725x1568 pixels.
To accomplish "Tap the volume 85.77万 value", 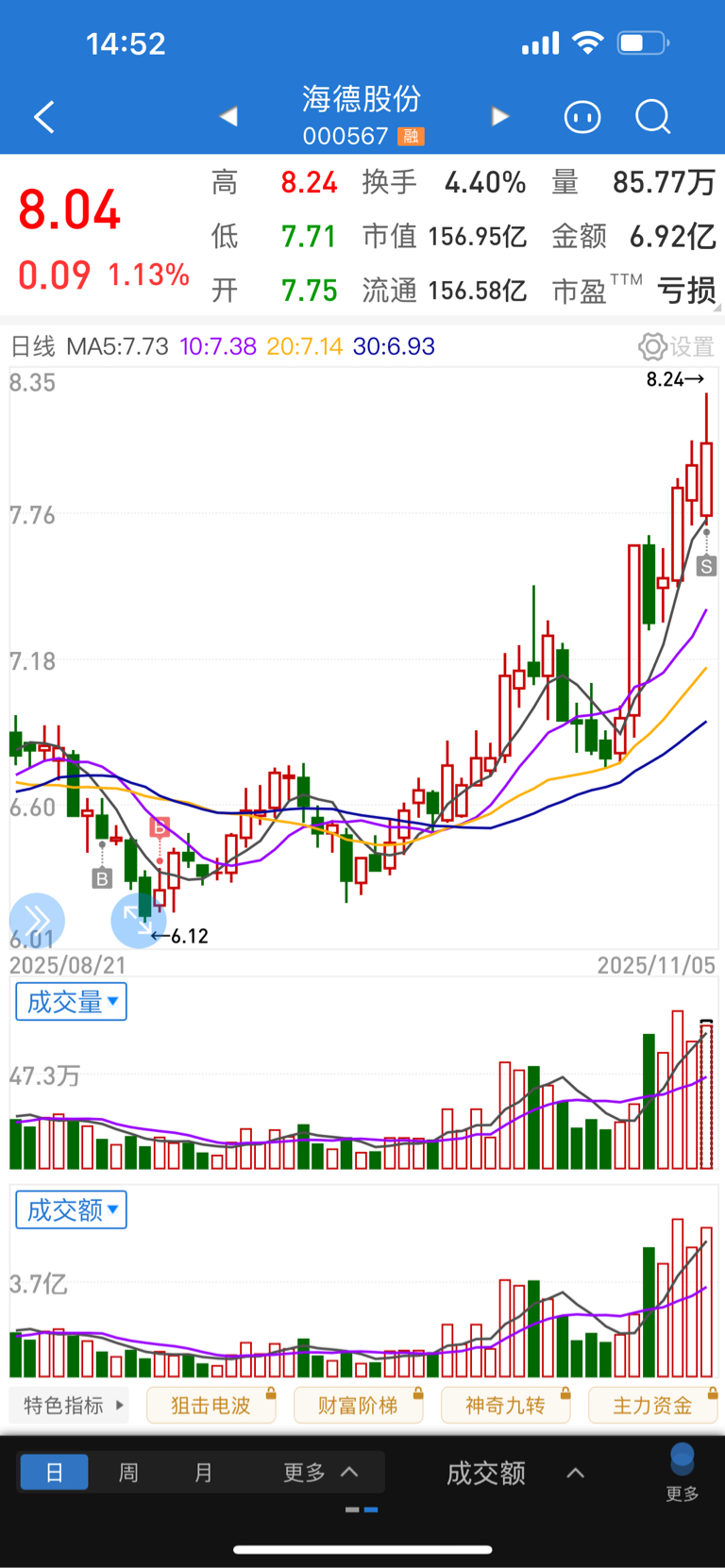I will (664, 182).
